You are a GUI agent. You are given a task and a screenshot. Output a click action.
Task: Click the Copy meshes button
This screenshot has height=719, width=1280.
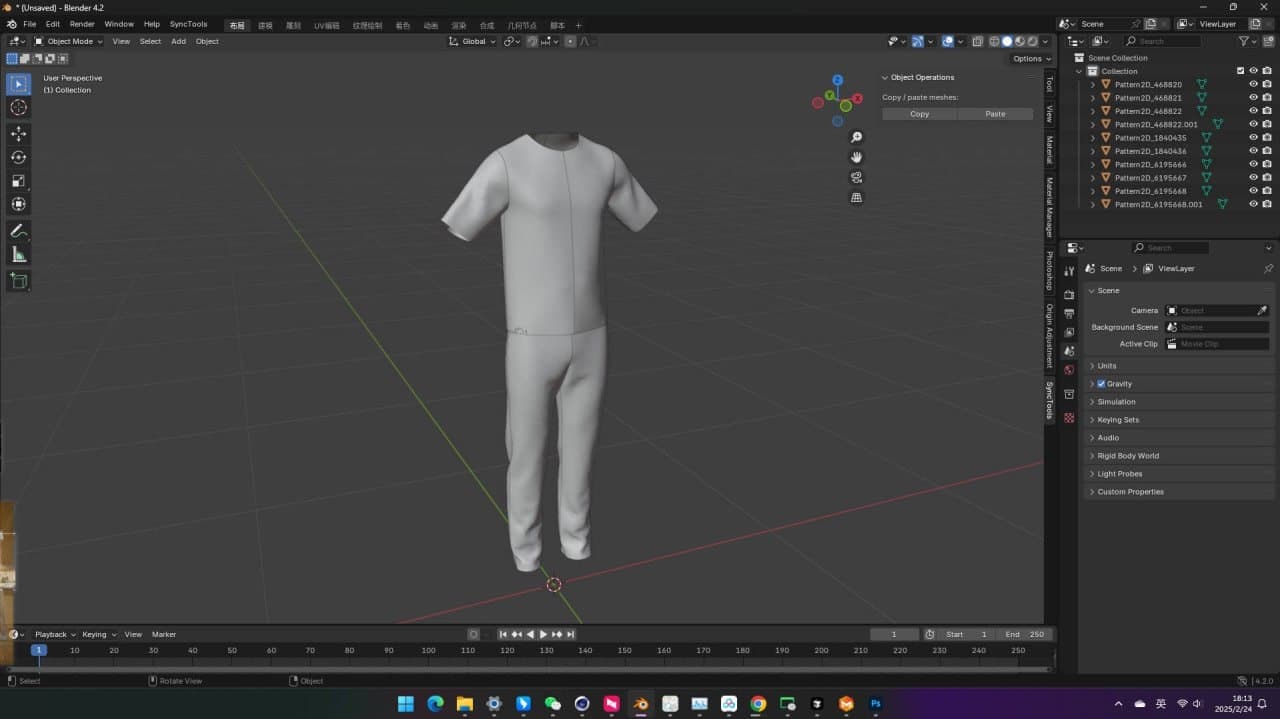coord(920,114)
